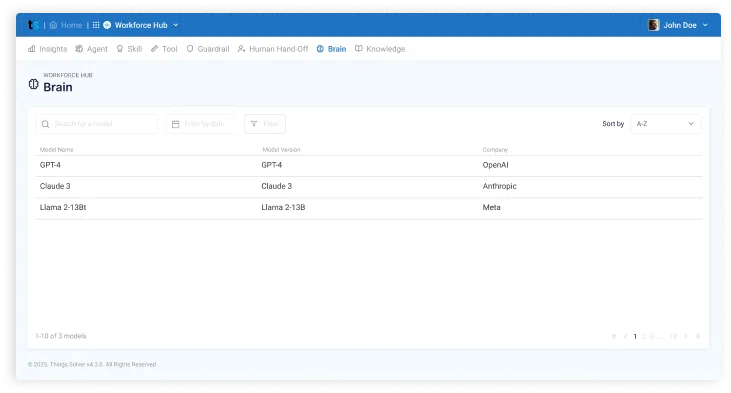Click the GPT-4 model version cell
This screenshot has width=731, height=393.
click(271, 165)
